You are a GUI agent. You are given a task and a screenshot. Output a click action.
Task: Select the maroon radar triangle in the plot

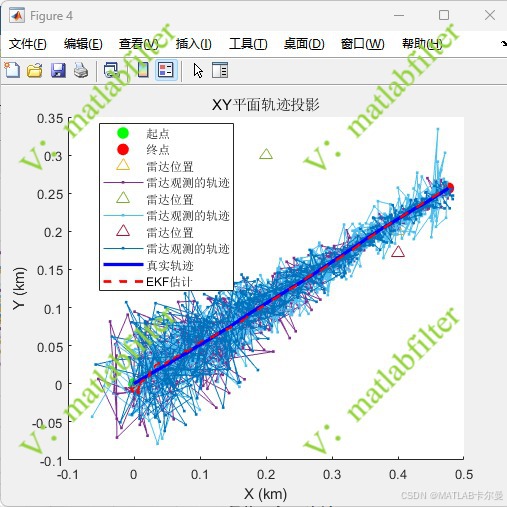[x=398, y=251]
